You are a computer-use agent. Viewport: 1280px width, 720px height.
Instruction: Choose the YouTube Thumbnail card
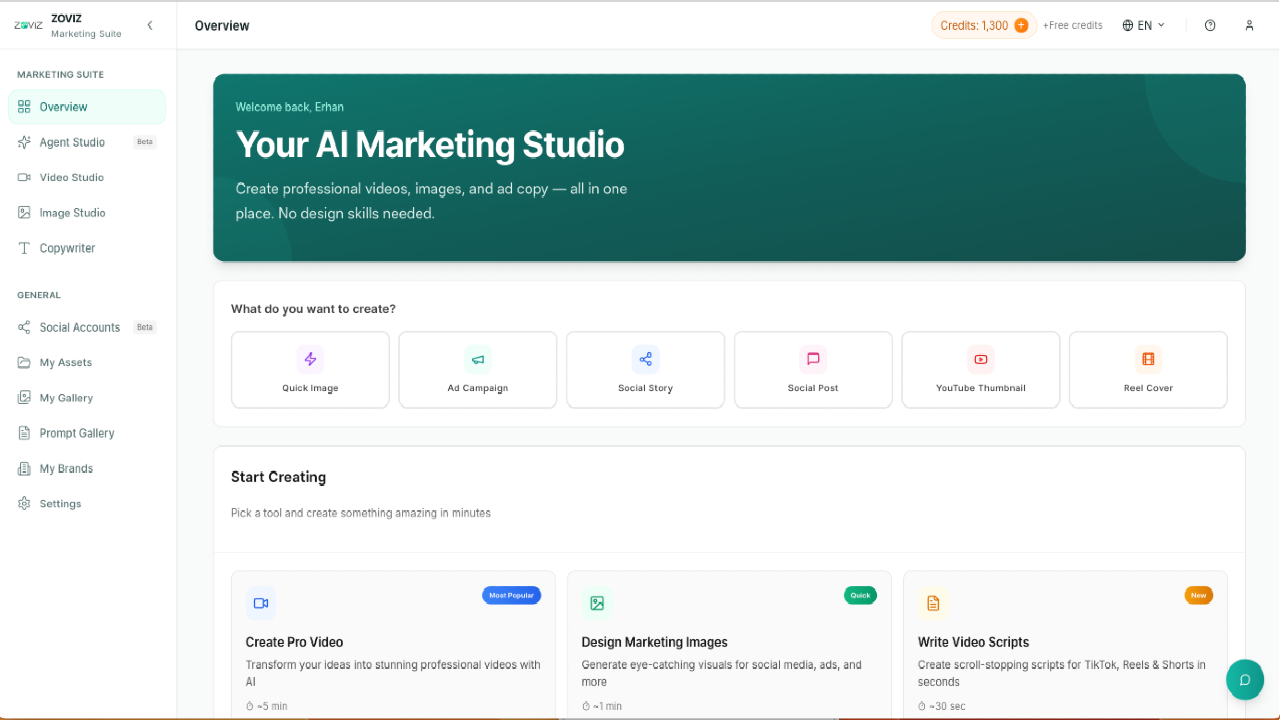(981, 370)
